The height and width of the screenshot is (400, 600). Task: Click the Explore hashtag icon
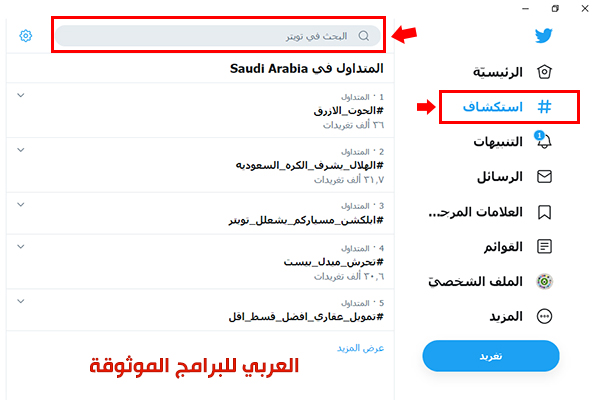coord(545,106)
